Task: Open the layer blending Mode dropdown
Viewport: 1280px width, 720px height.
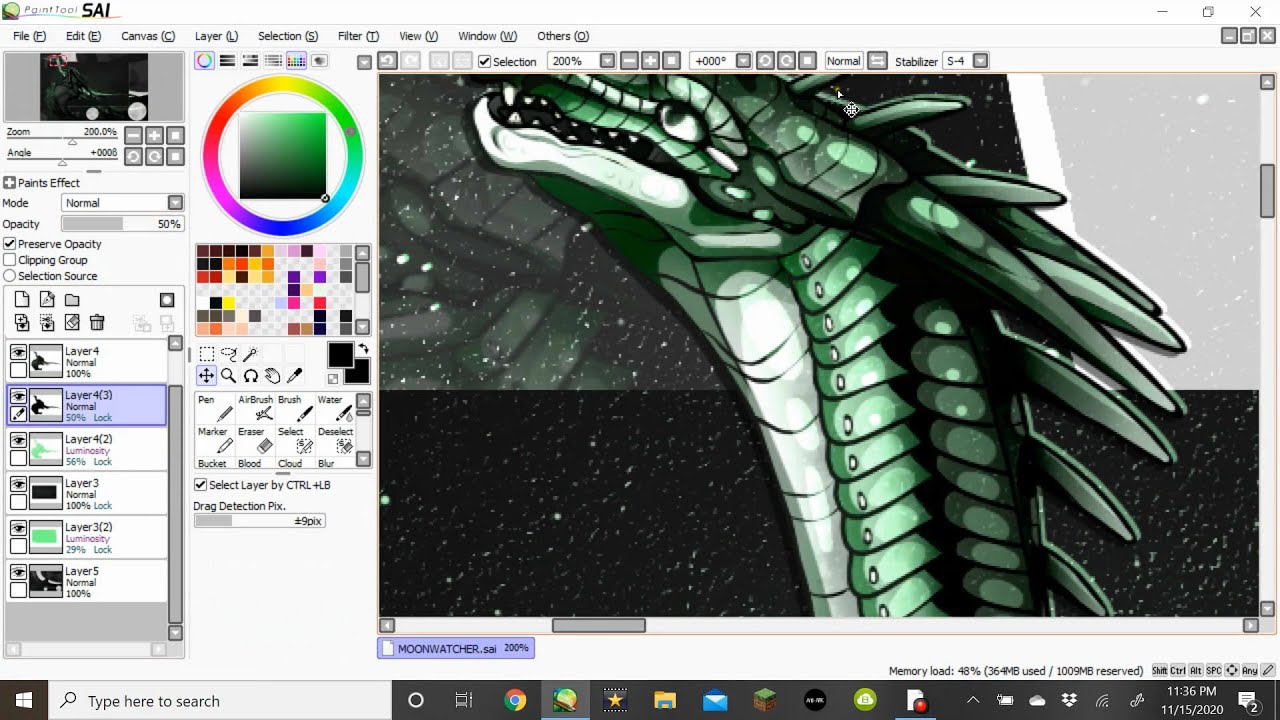Action: click(122, 203)
